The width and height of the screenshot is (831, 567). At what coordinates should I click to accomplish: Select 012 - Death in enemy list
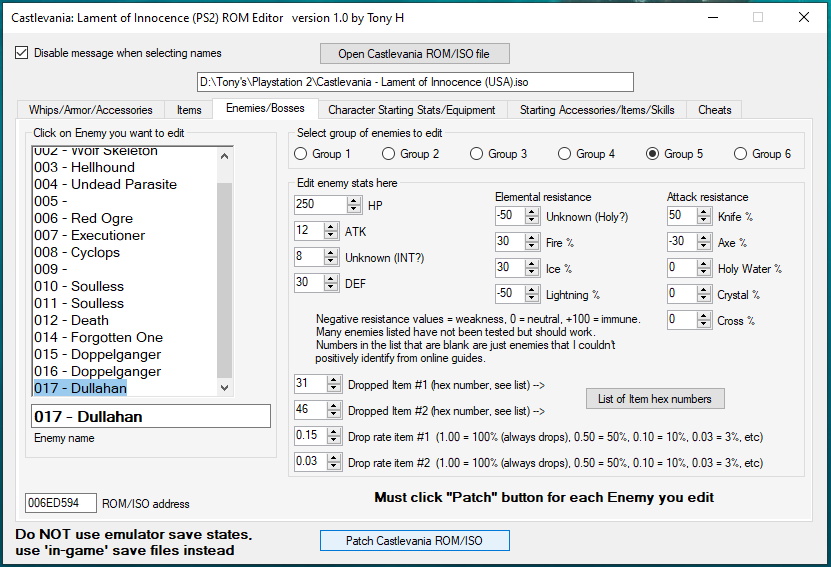click(71, 320)
